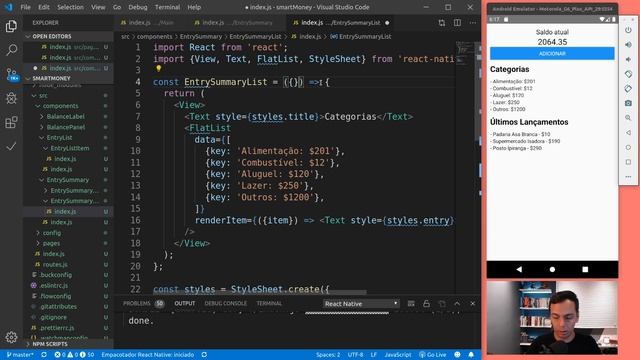The width and height of the screenshot is (640, 360).
Task: Change JavaScript language mode in status bar
Action: (x=398, y=355)
